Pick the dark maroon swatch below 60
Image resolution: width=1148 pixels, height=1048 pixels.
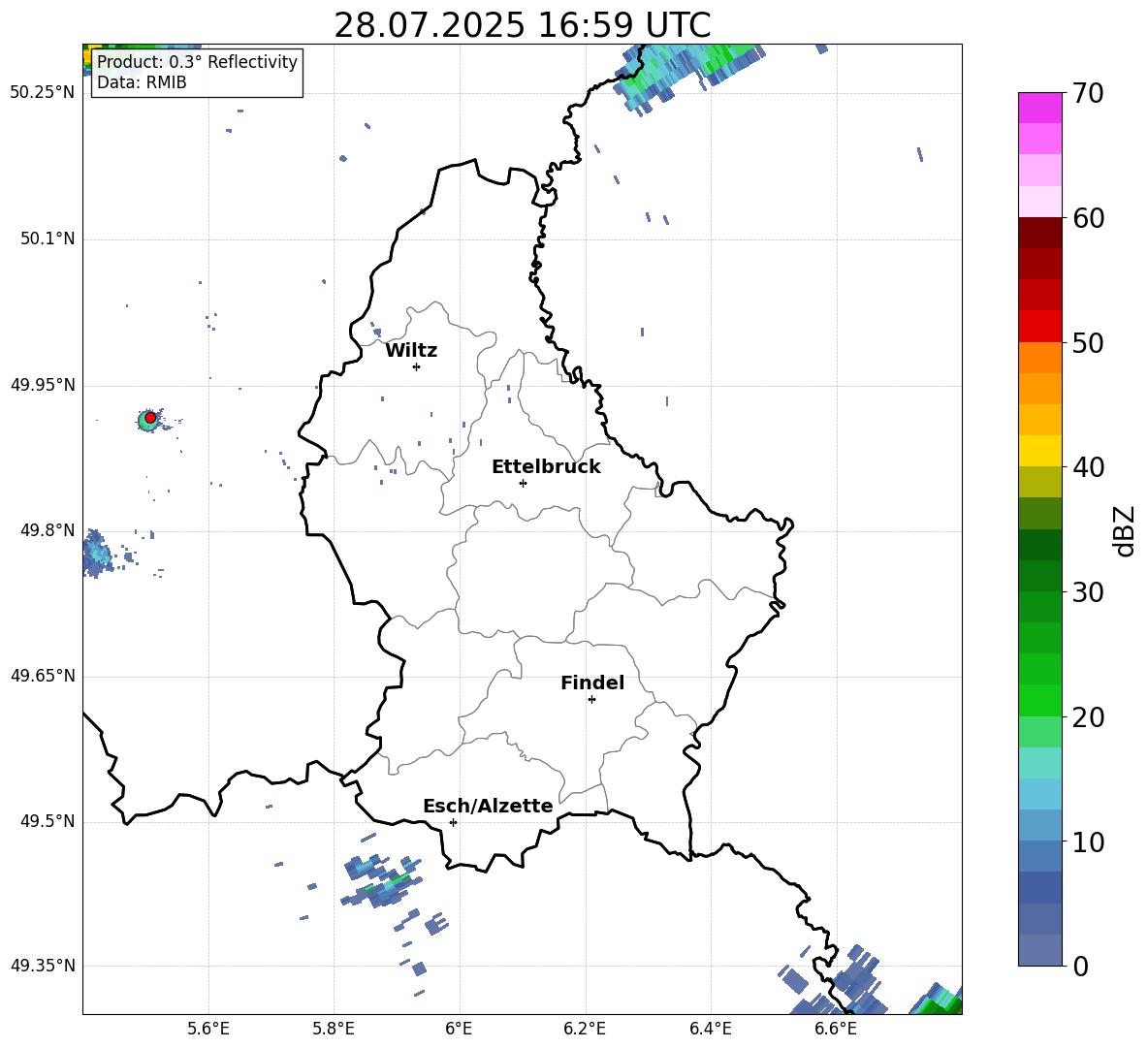pos(1039,233)
